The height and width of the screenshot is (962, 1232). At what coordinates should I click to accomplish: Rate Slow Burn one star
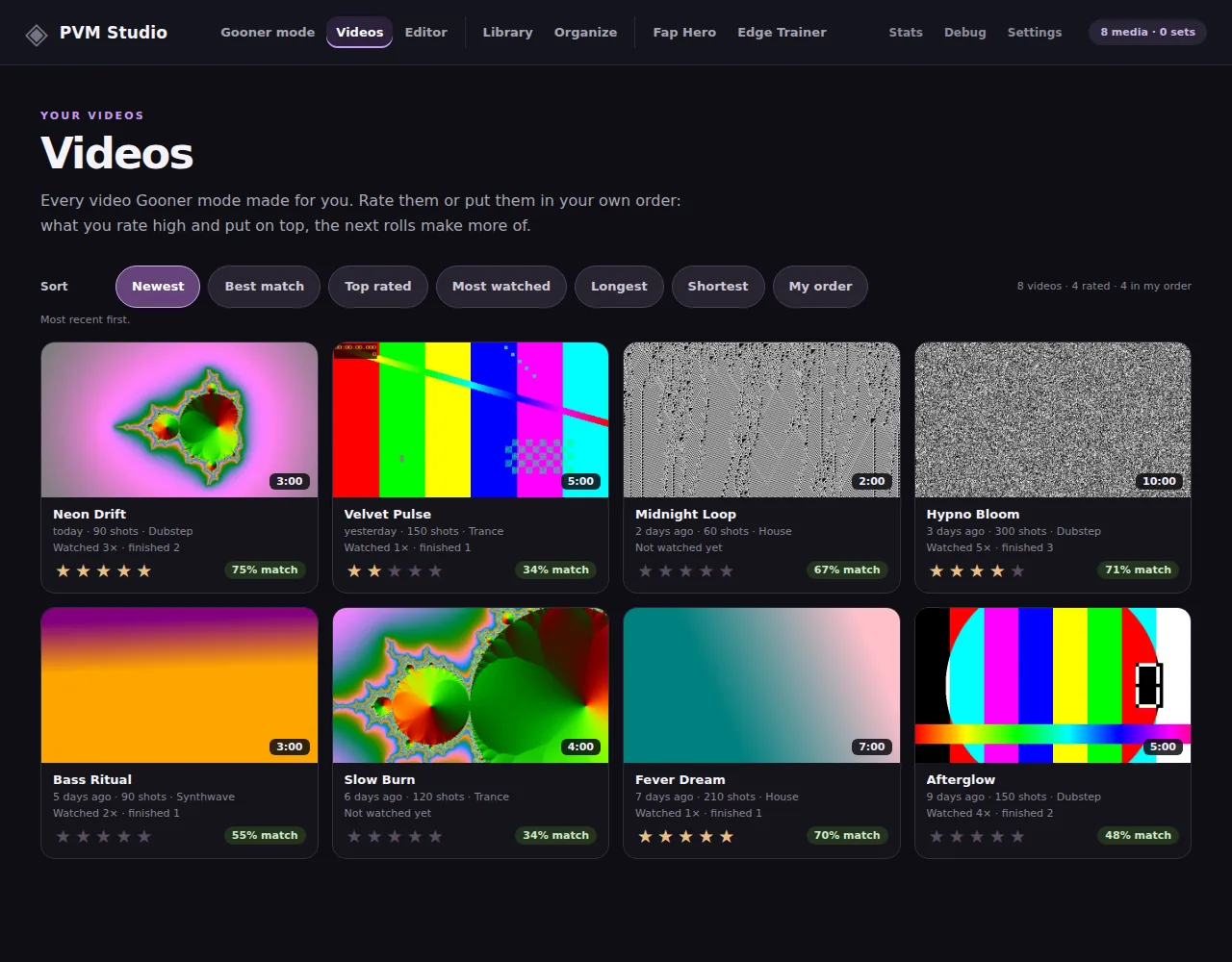click(354, 836)
